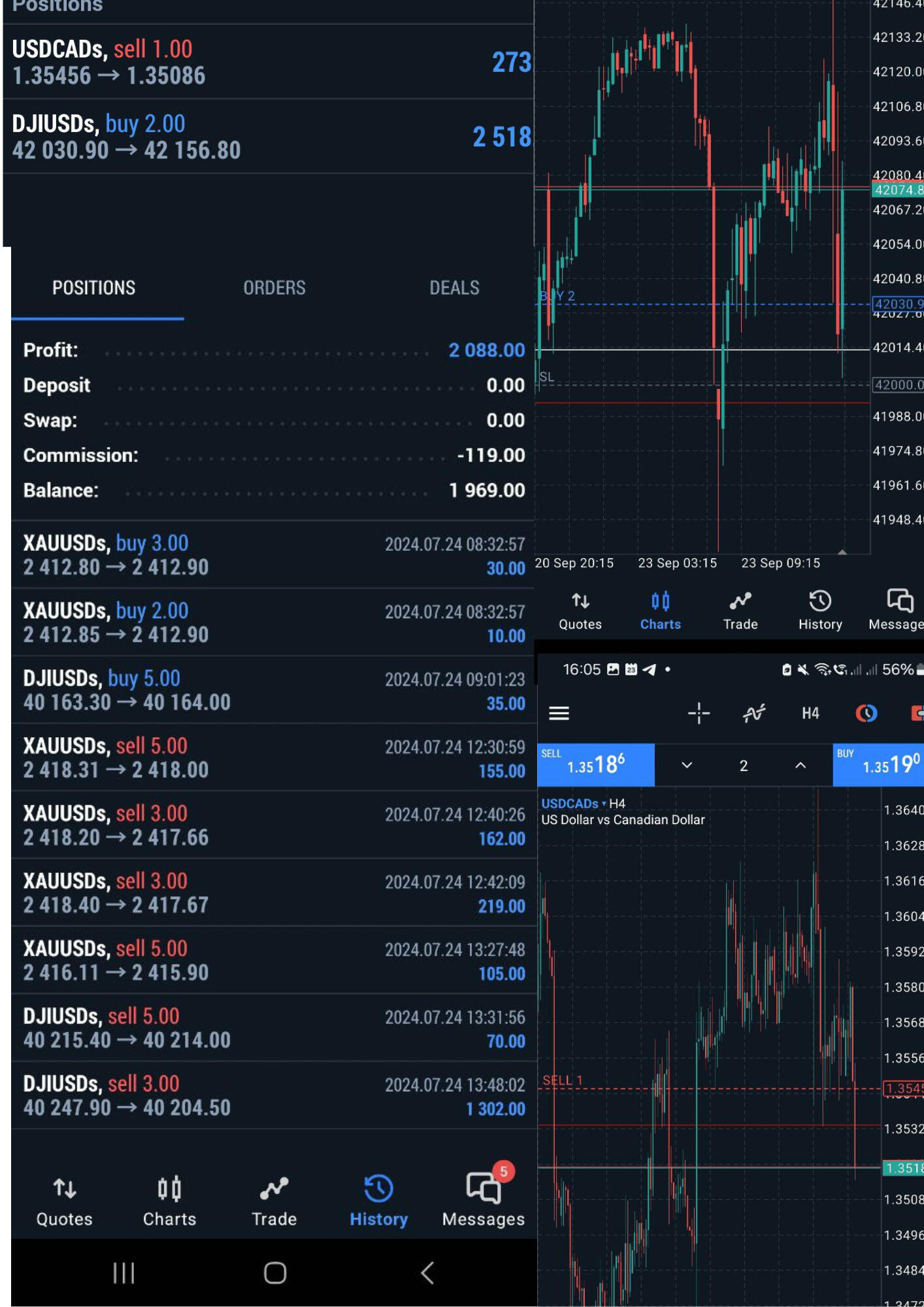Viewport: 924px width, 1307px height.
Task: Tap the SELL 1.35186 button
Action: click(595, 764)
